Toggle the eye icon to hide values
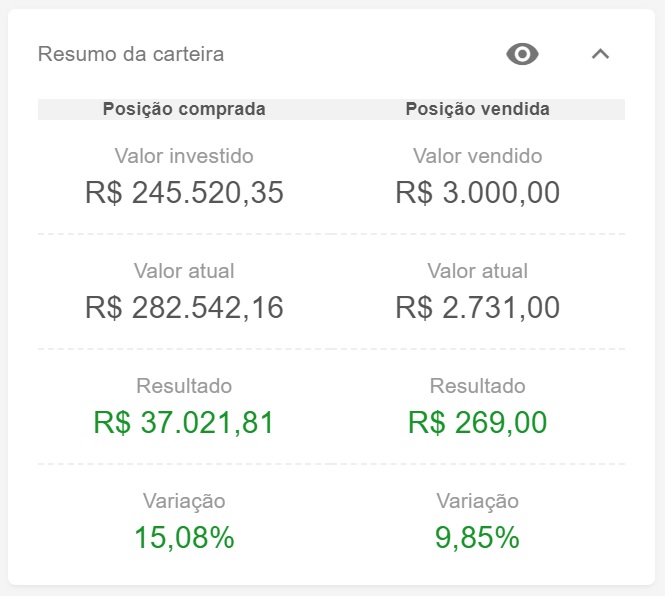The width and height of the screenshot is (665, 596). pos(522,54)
